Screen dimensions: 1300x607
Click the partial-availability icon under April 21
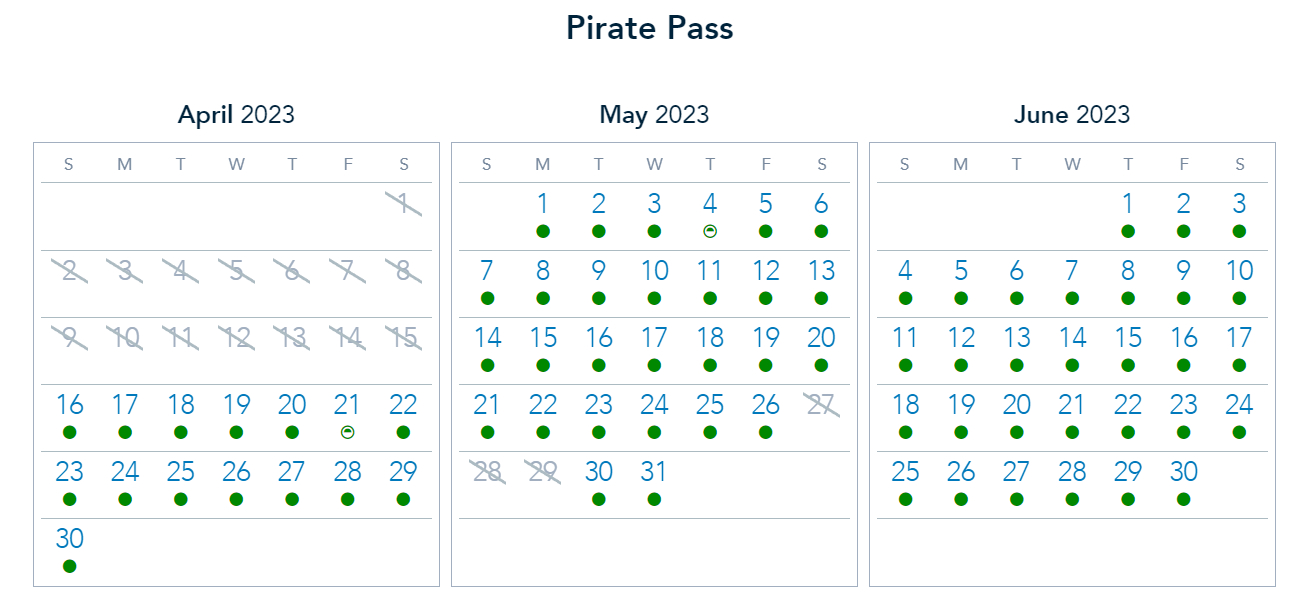347,432
